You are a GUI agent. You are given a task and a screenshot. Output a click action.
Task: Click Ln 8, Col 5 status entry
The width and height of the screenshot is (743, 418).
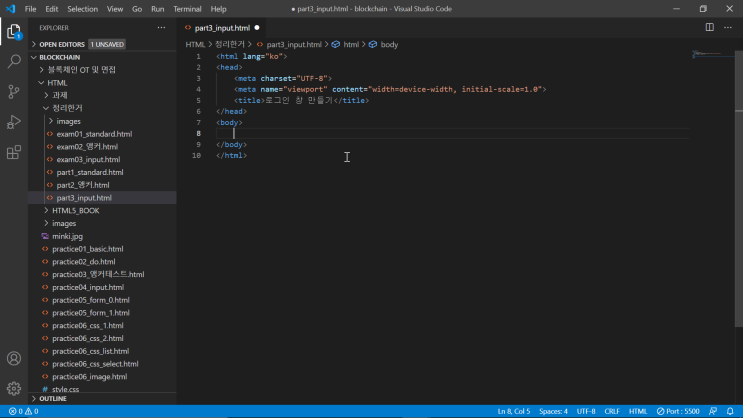coord(514,411)
